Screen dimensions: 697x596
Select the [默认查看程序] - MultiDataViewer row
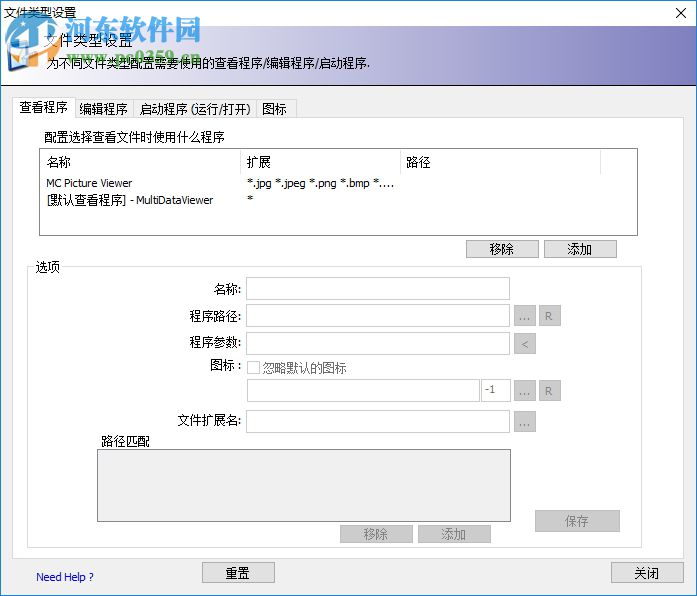(x=338, y=200)
